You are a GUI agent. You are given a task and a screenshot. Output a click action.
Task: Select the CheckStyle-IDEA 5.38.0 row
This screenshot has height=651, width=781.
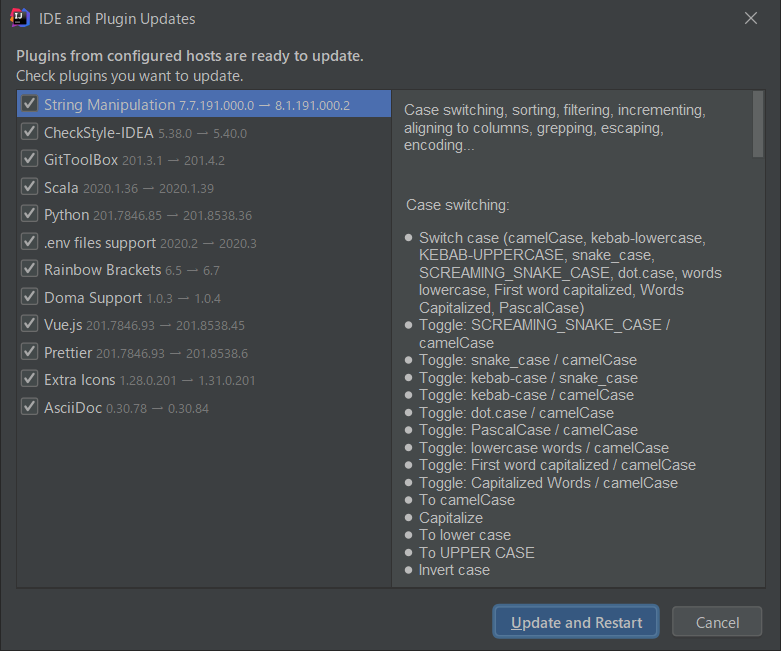point(204,132)
